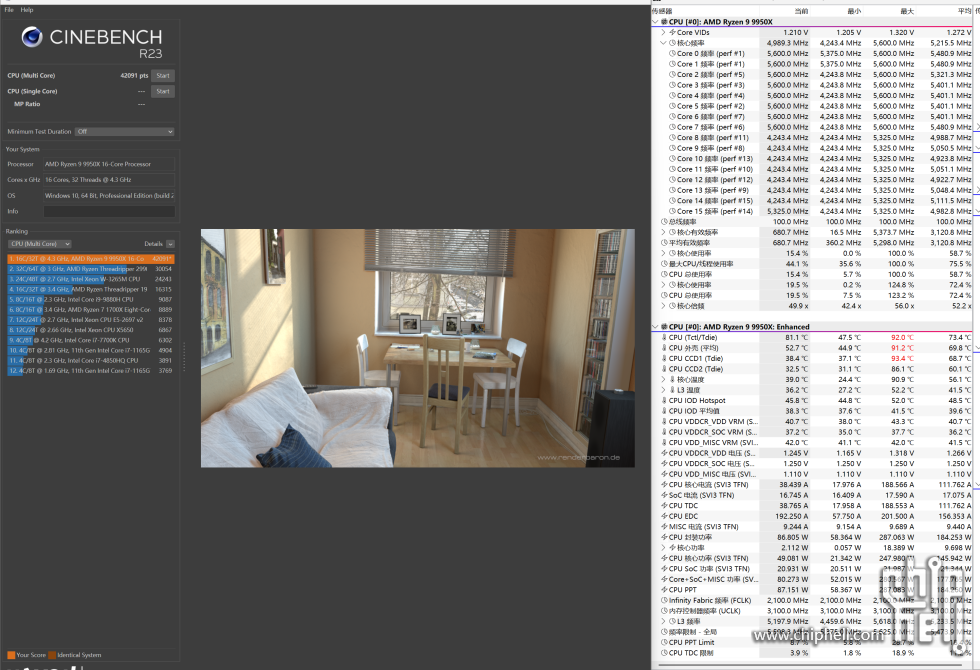Expand the Core VIDs sensor row
Image resolution: width=980 pixels, height=670 pixels.
(x=662, y=33)
